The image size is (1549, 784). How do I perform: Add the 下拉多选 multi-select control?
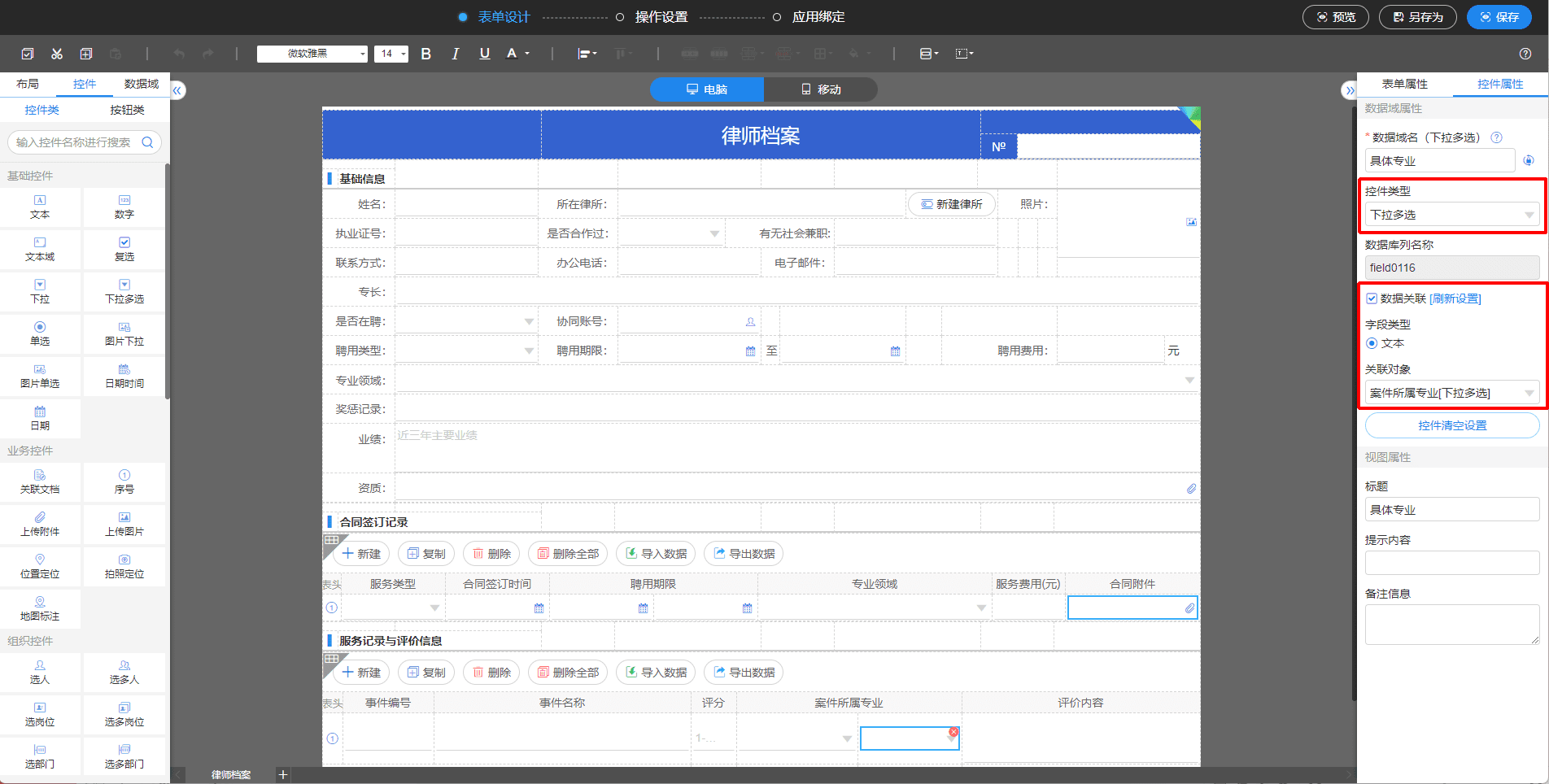[x=124, y=292]
